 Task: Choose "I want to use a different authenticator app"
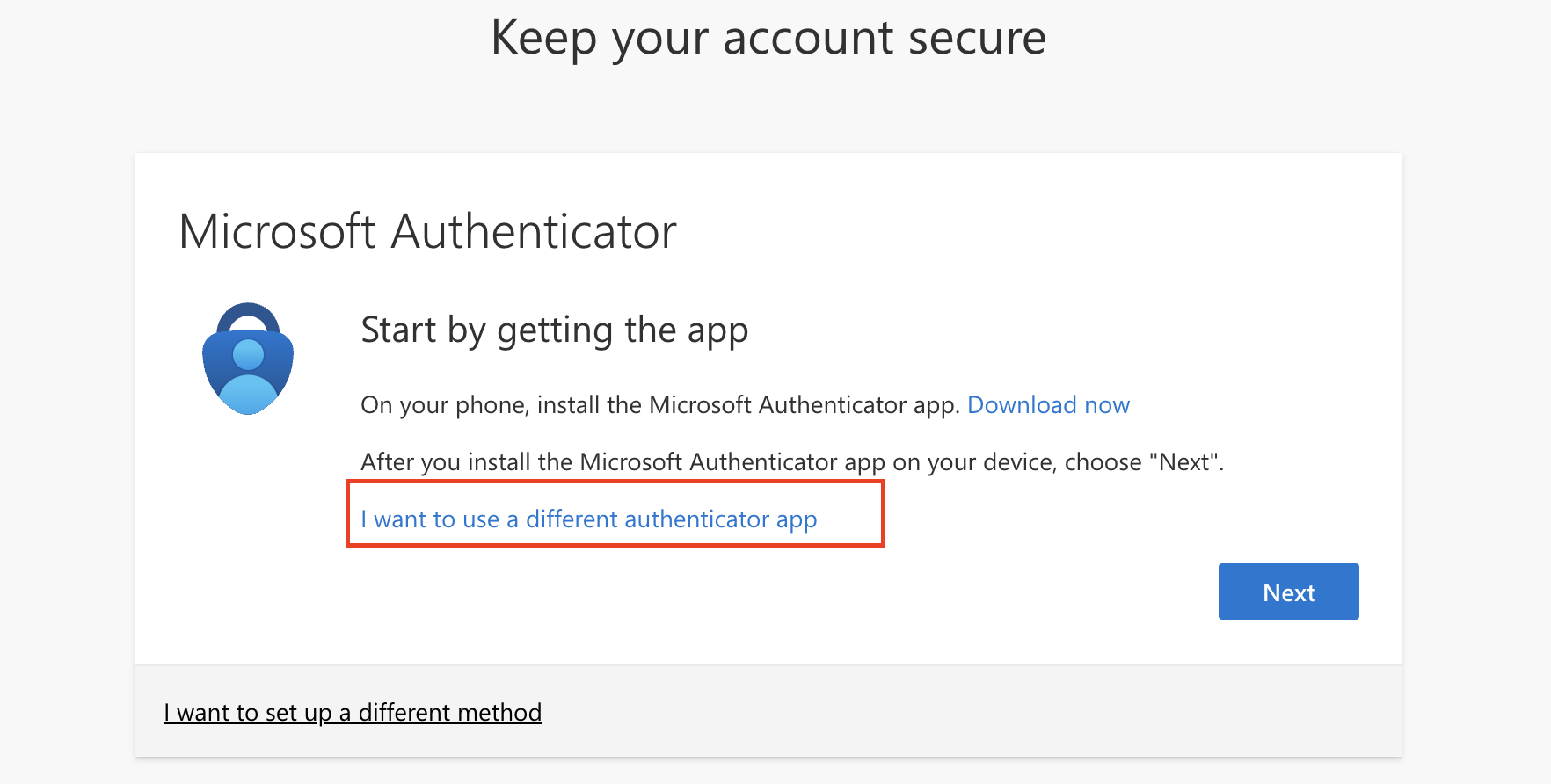pyautogui.click(x=588, y=519)
